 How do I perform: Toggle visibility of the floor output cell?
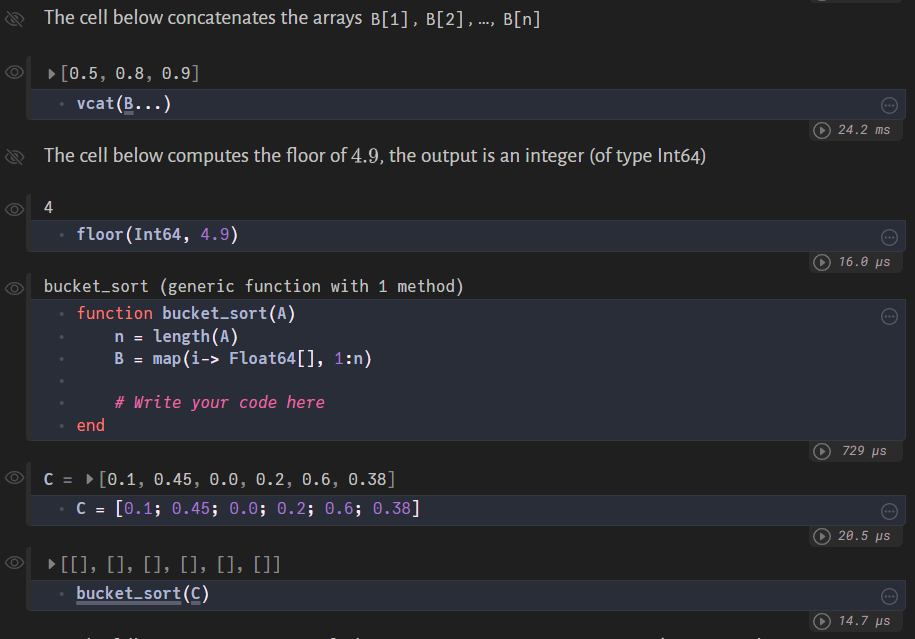[14, 207]
